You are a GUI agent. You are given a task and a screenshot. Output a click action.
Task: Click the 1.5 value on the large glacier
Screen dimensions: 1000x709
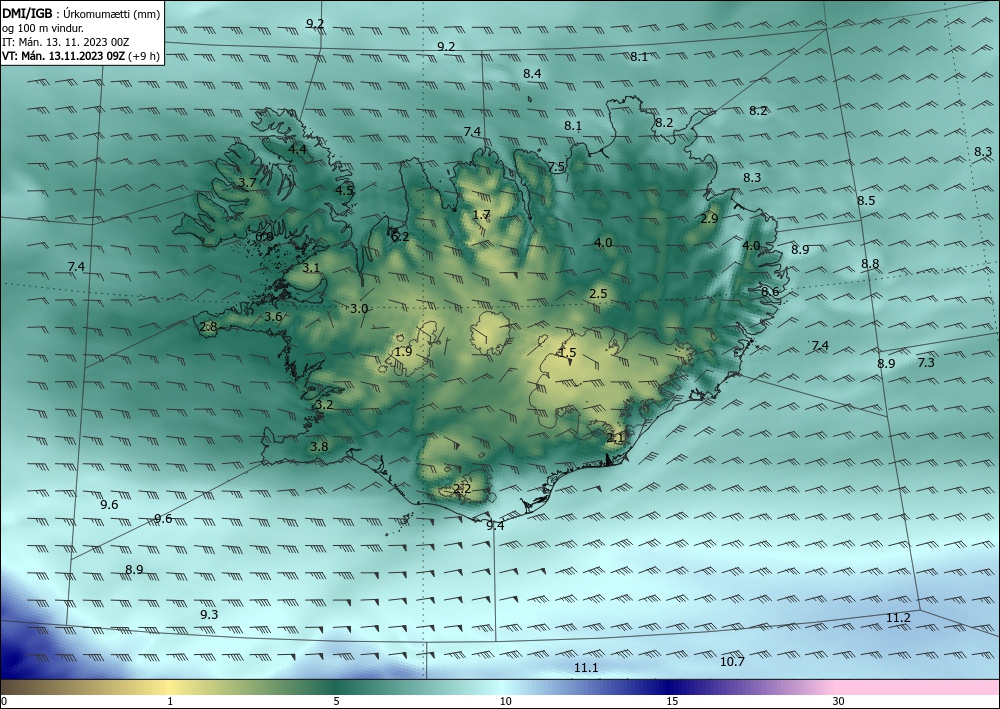(x=567, y=353)
